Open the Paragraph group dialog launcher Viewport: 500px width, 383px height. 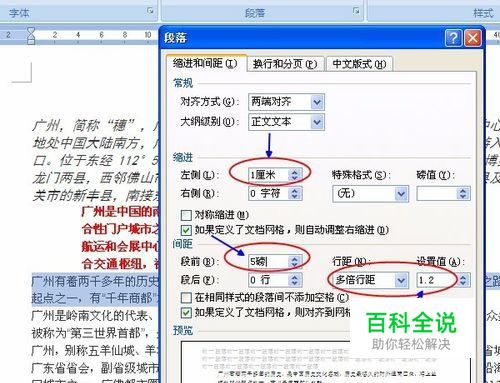coord(356,11)
